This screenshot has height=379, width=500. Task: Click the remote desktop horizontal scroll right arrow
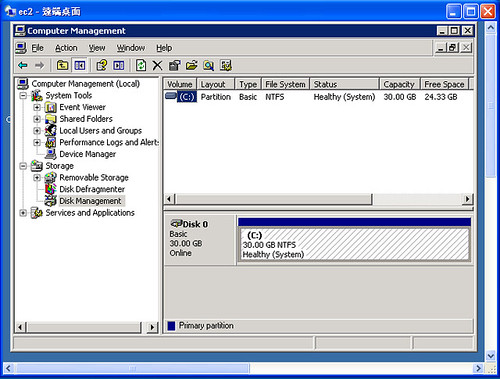[479, 368]
